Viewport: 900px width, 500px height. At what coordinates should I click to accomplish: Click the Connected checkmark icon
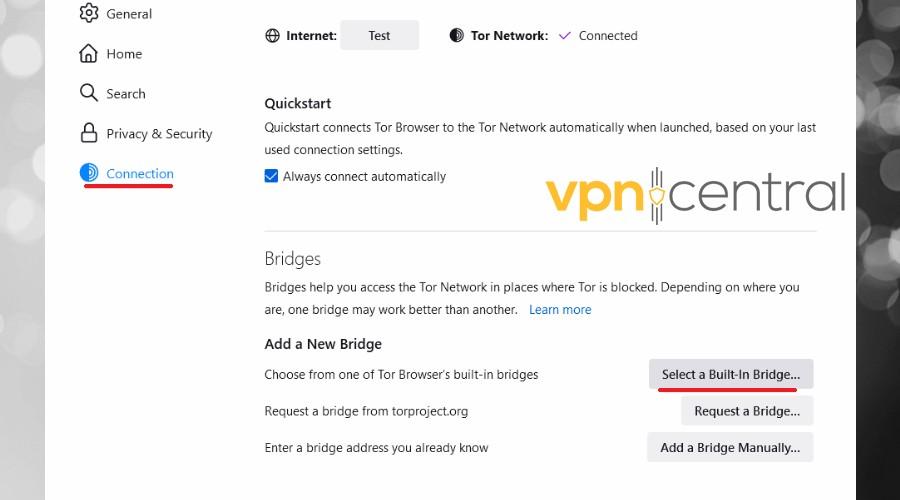(565, 36)
